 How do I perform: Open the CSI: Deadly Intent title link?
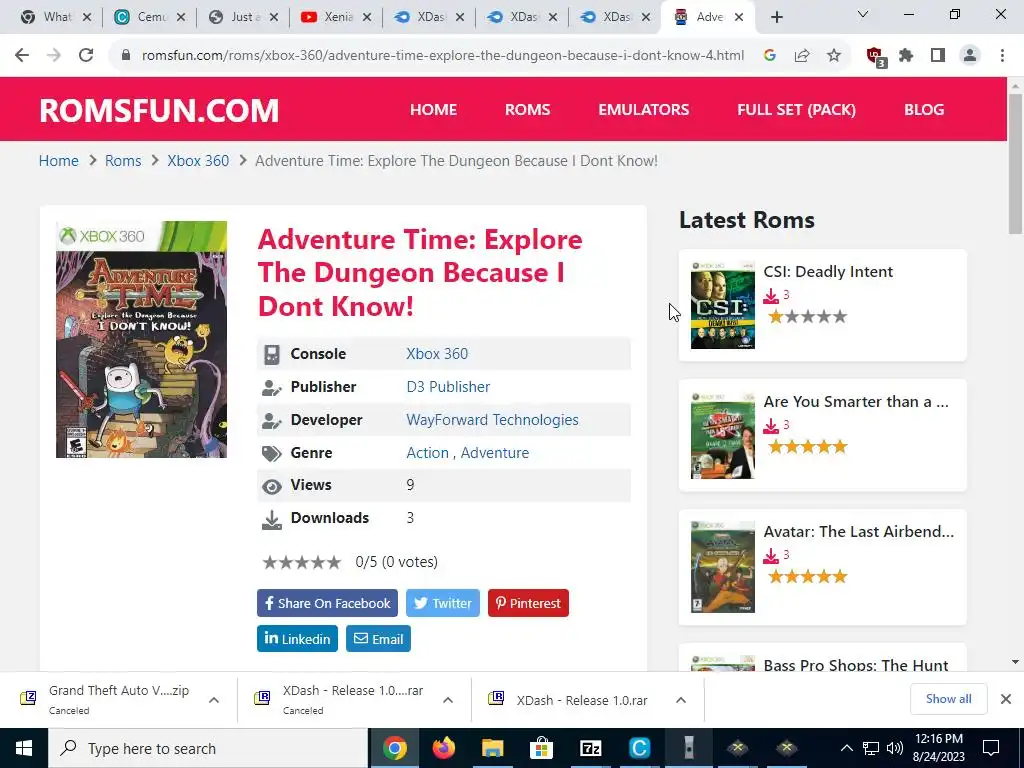click(828, 272)
